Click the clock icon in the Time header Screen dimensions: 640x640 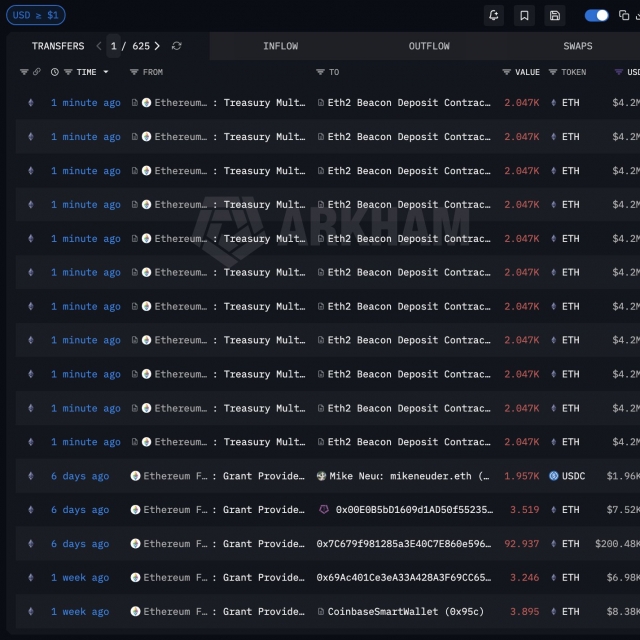pyautogui.click(x=55, y=72)
